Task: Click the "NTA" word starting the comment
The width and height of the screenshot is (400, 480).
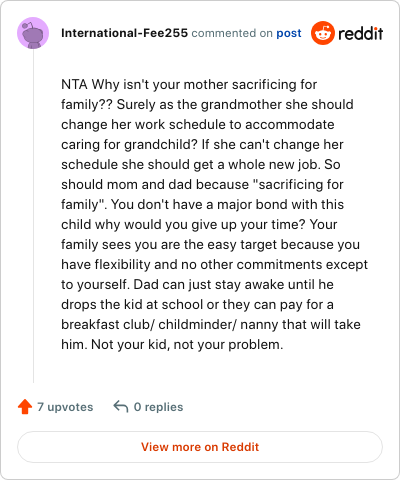Action: click(74, 85)
